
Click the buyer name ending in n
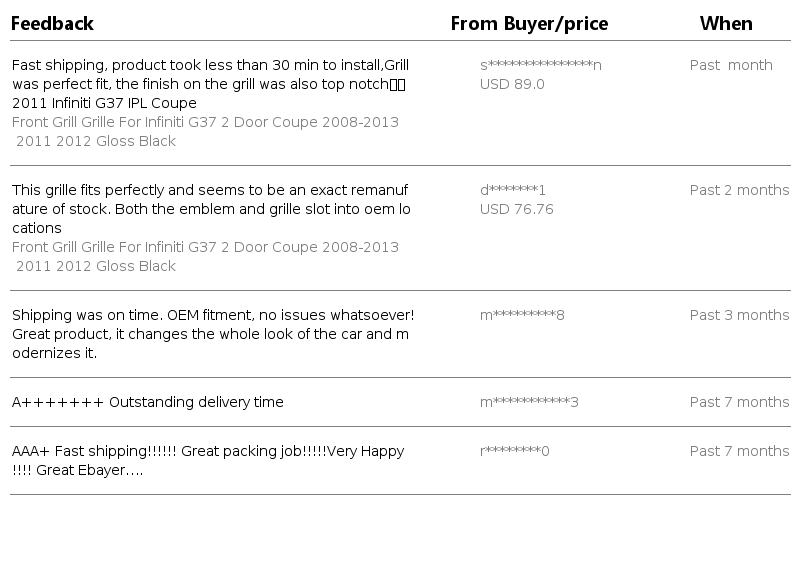(x=541, y=65)
